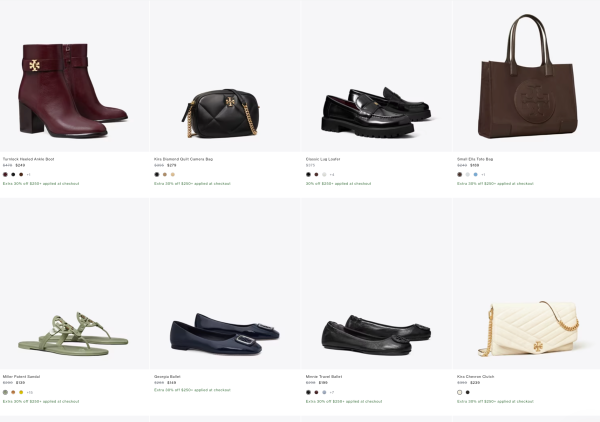Select black swatch for Turnlock Heeled Ankle Boot
This screenshot has width=600, height=422.
point(13,174)
